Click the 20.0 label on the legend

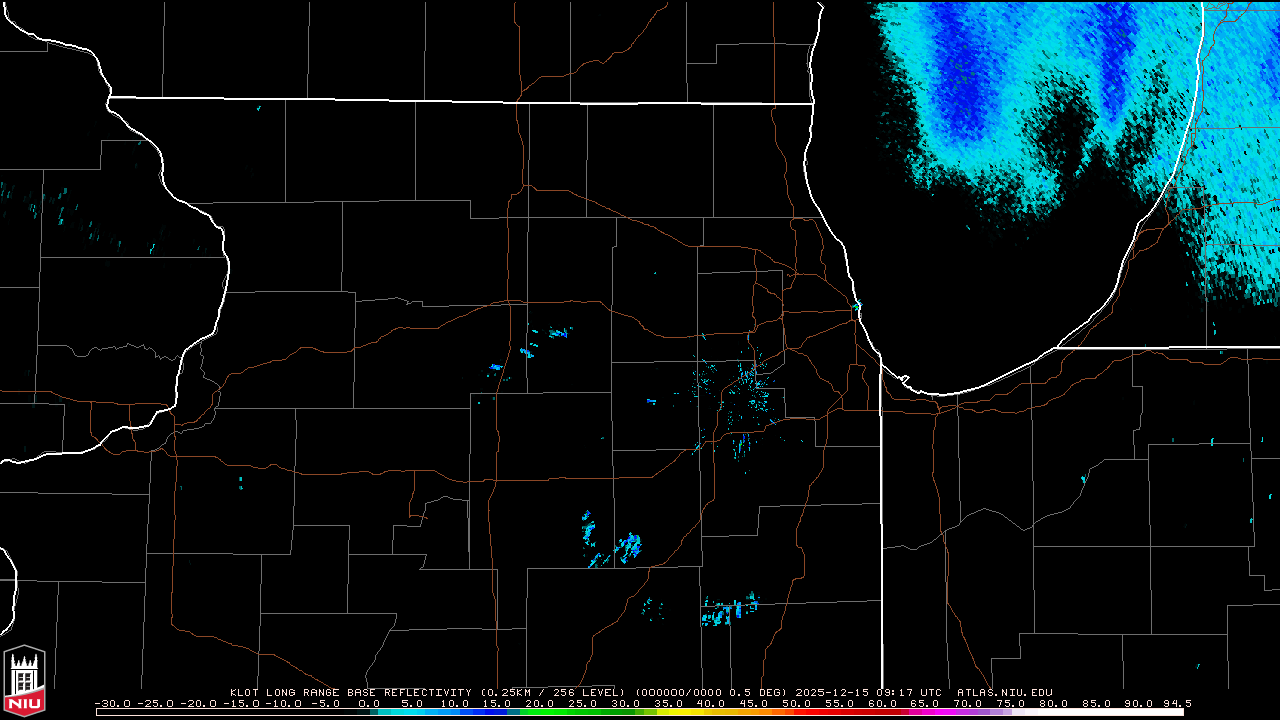pyautogui.click(x=540, y=703)
